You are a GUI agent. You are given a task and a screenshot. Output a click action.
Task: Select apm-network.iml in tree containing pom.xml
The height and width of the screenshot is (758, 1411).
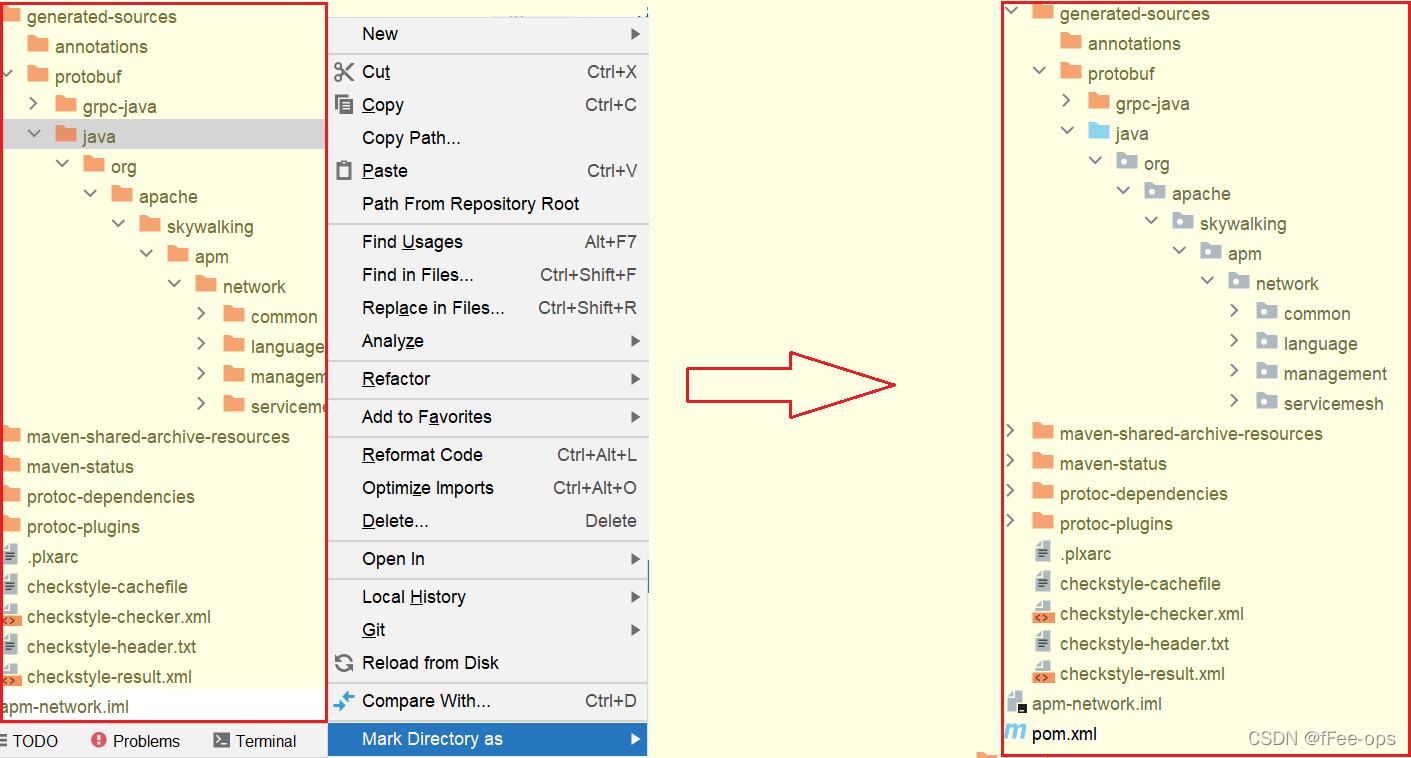pos(1097,704)
